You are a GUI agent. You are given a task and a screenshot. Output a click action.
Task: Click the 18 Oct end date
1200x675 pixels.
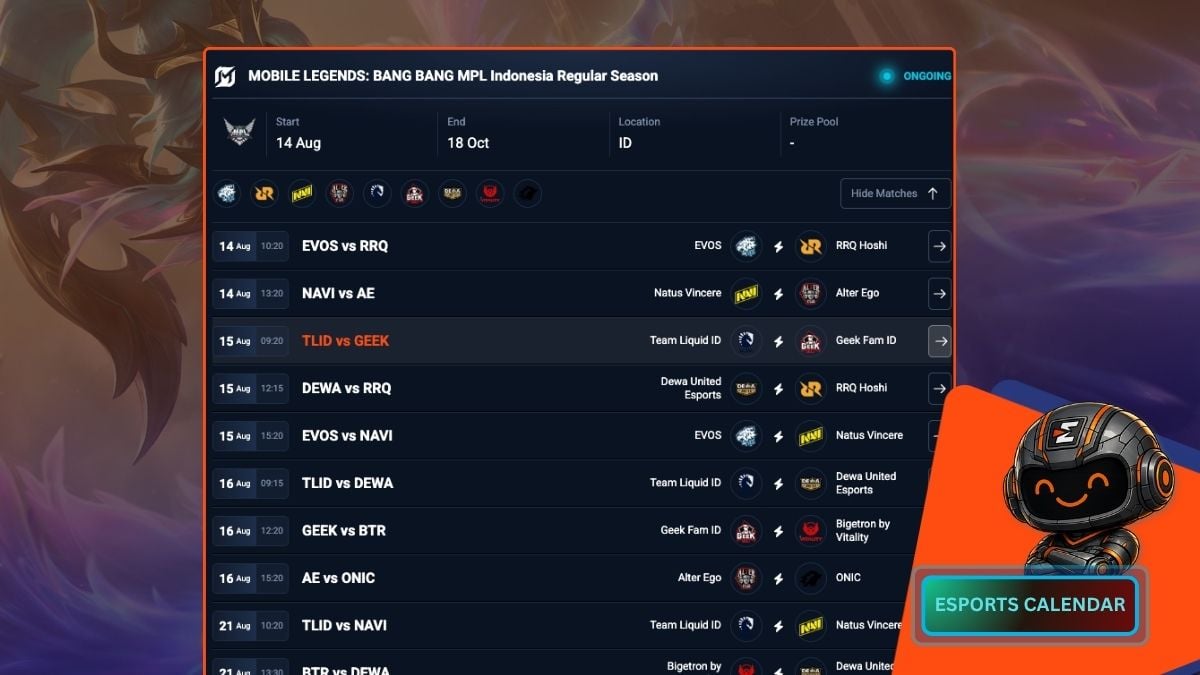(468, 143)
